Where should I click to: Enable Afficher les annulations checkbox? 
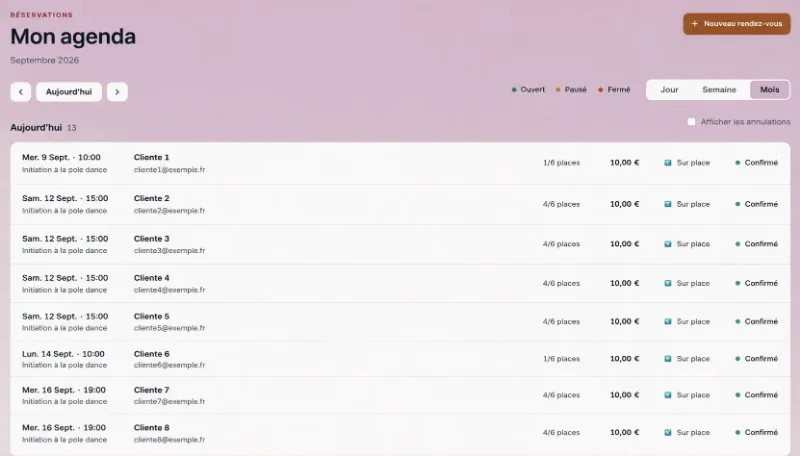pos(691,122)
